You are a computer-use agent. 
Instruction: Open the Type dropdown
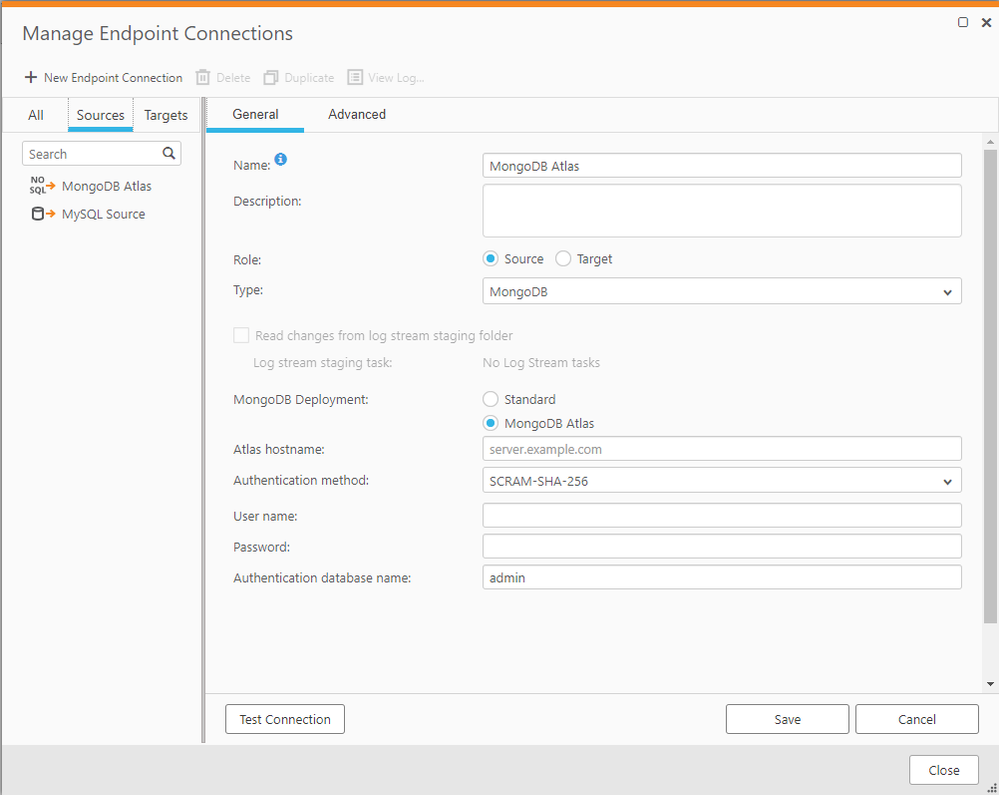point(947,290)
